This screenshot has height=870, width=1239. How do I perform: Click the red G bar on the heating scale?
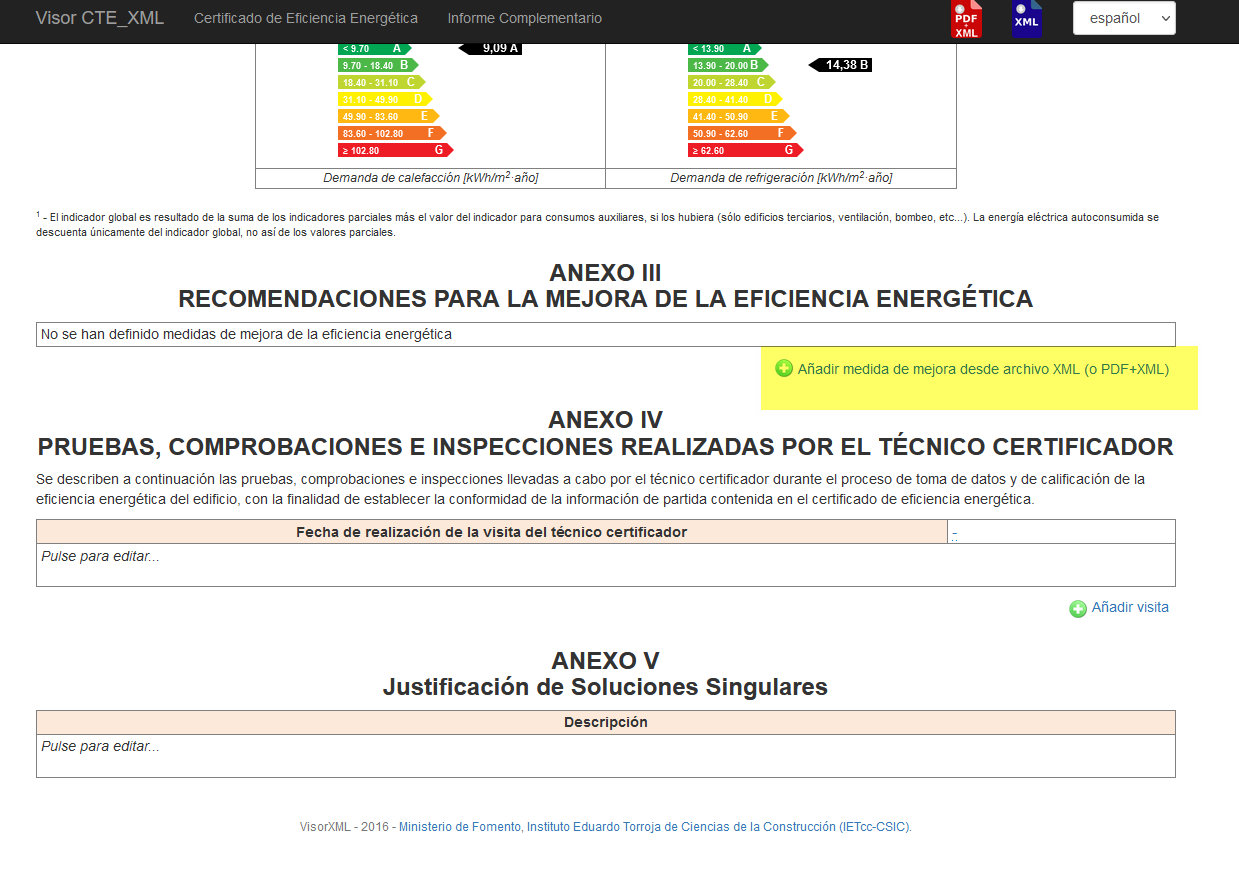point(394,150)
